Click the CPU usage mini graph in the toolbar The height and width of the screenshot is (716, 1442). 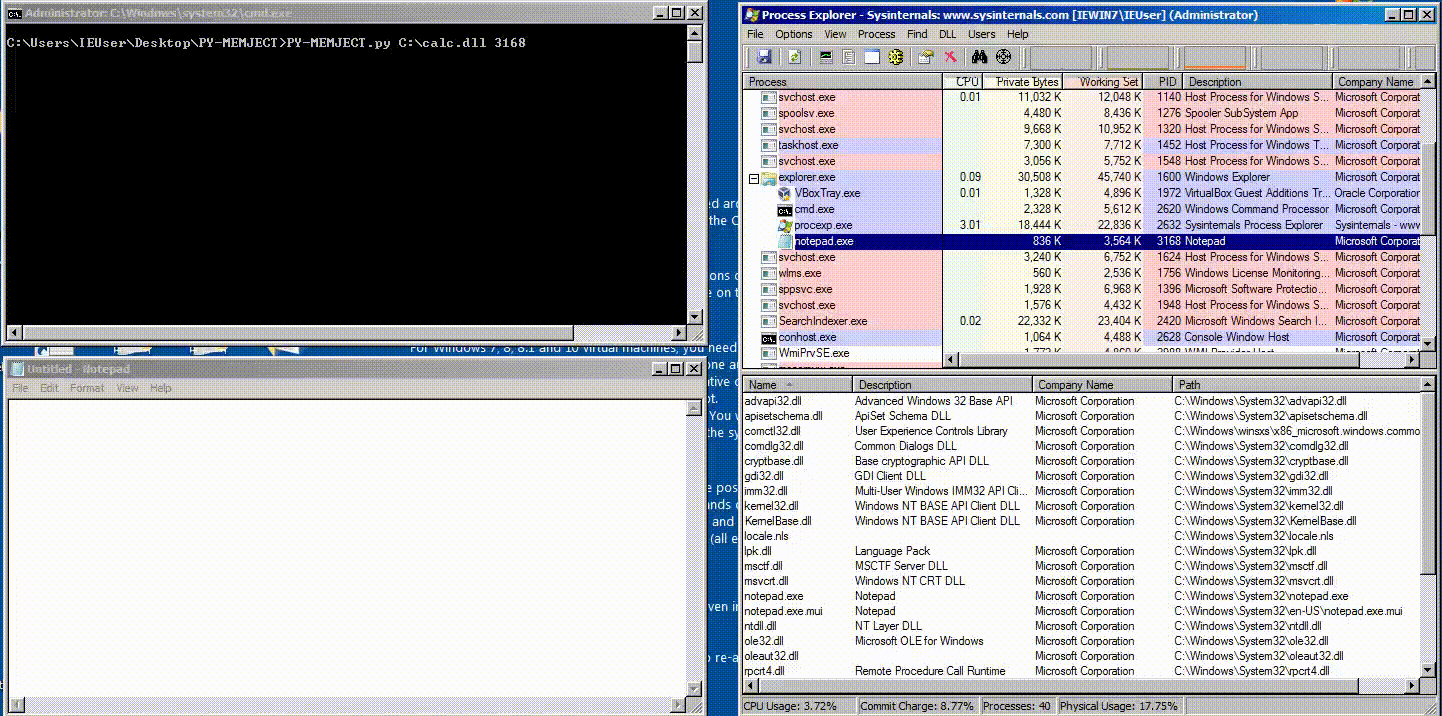1060,58
